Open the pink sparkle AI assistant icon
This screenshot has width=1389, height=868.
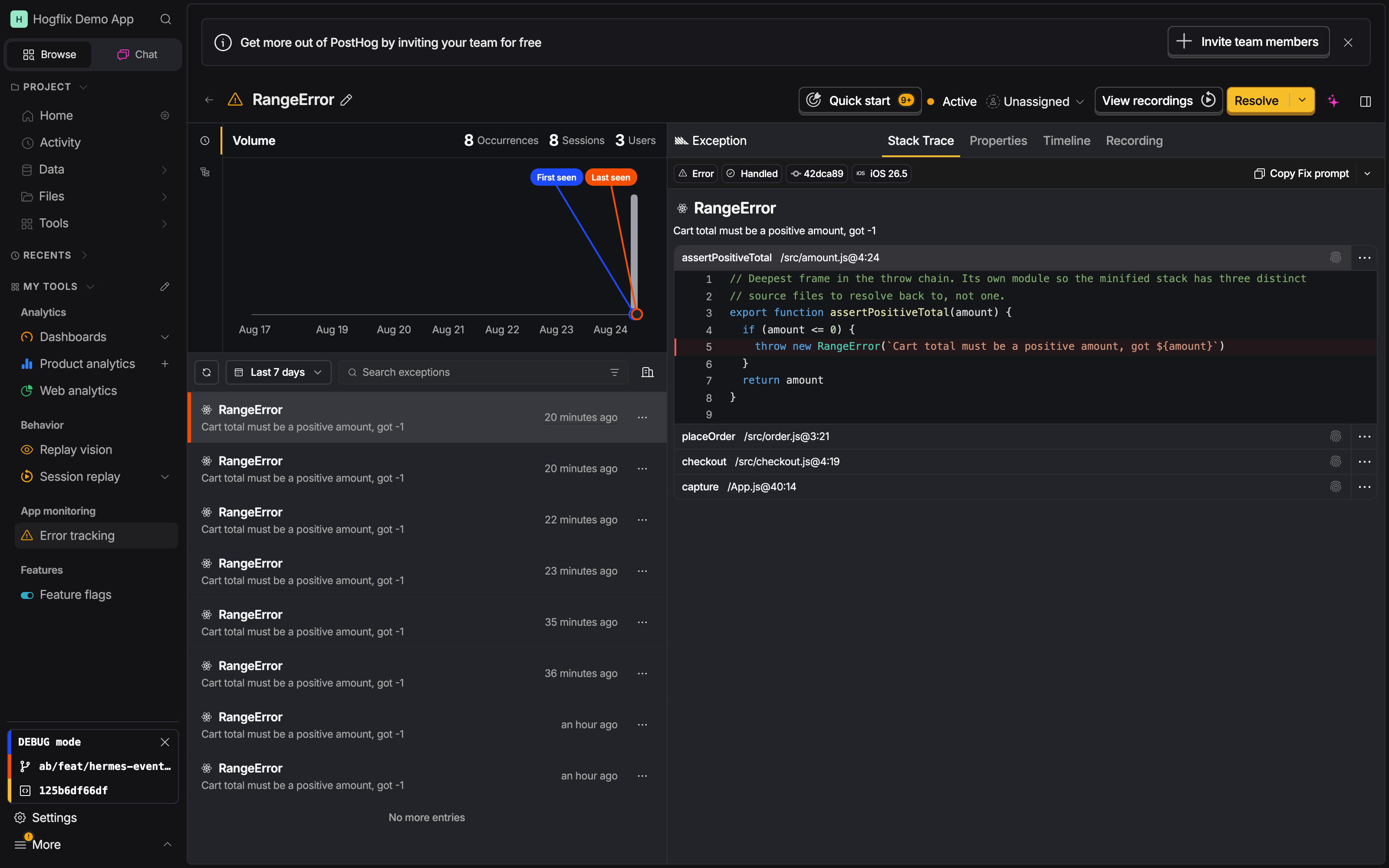pyautogui.click(x=1333, y=101)
